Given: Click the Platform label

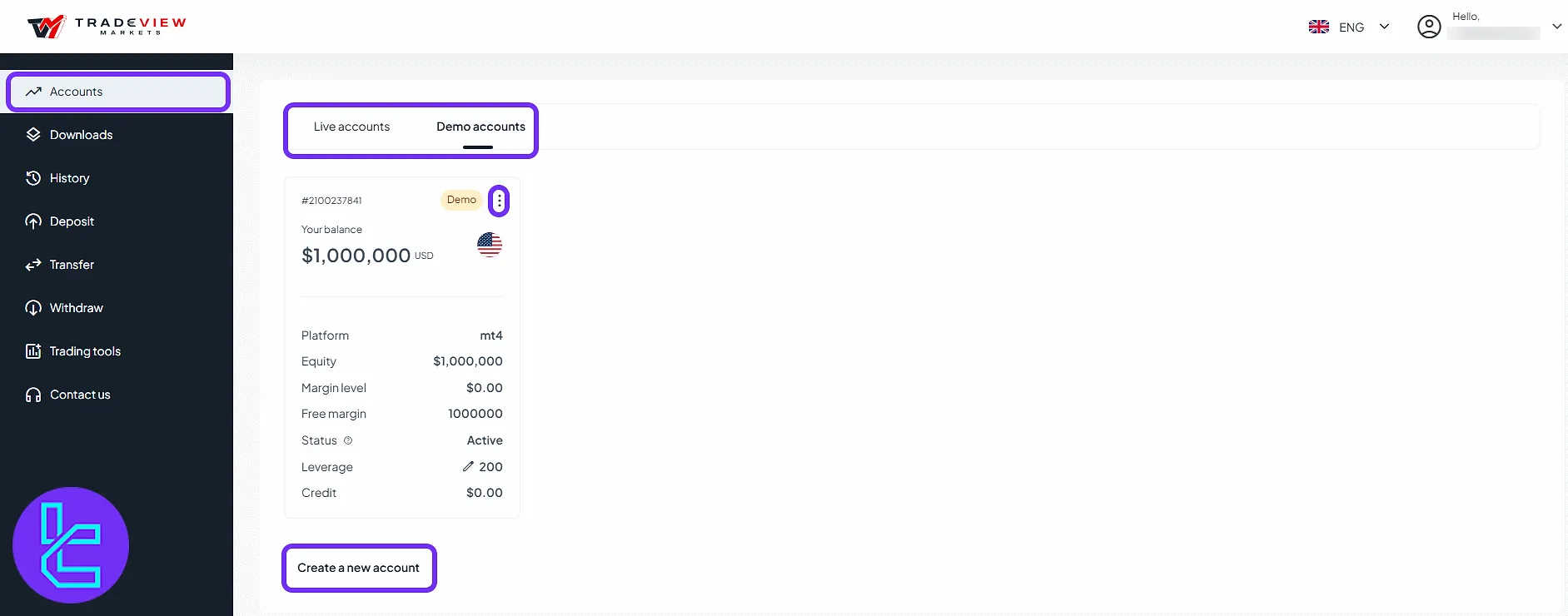Looking at the screenshot, I should pyautogui.click(x=325, y=335).
